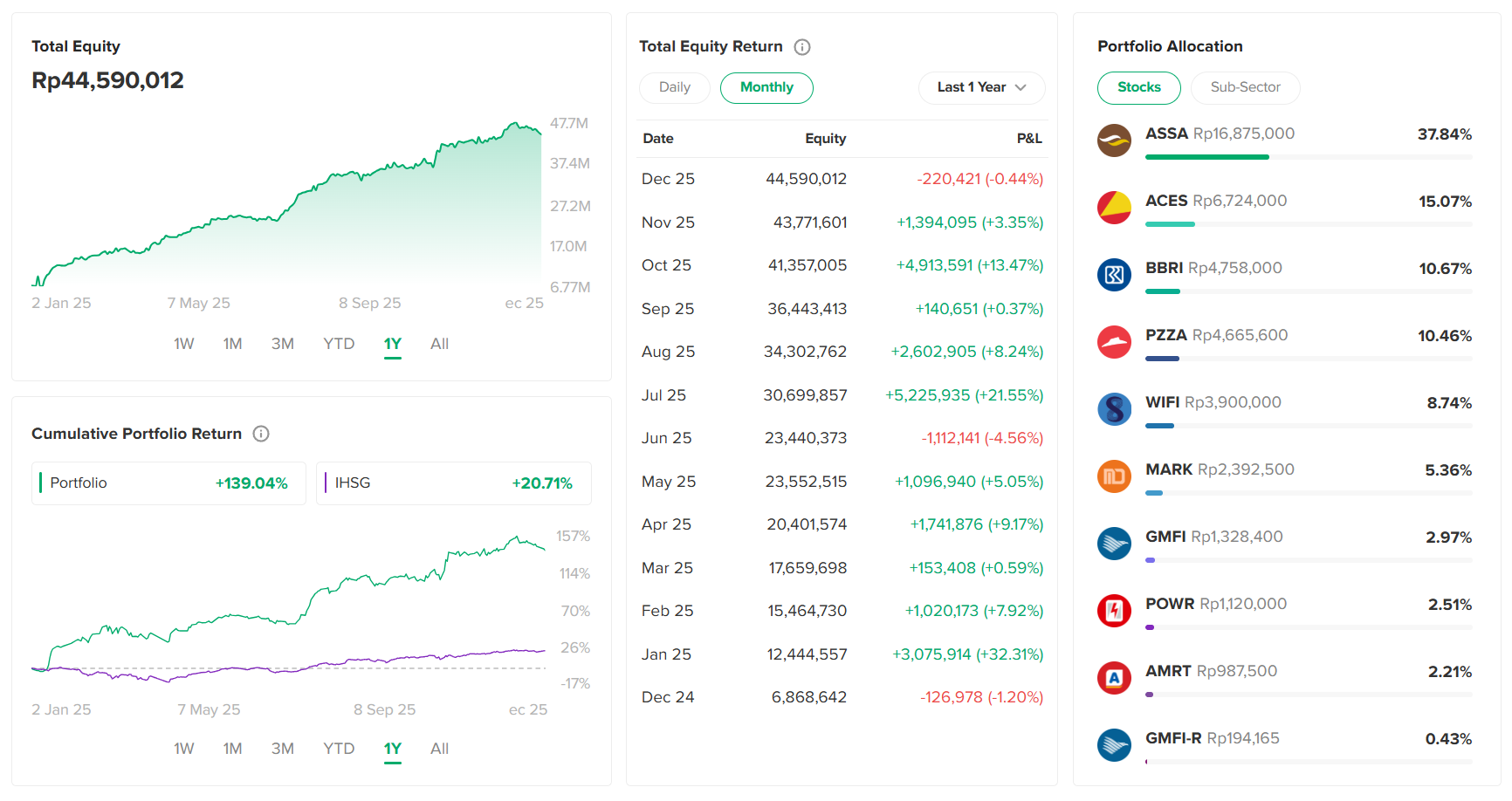Select 3M range on Total Equity chart
This screenshot has width=1512, height=801.
pos(282,344)
